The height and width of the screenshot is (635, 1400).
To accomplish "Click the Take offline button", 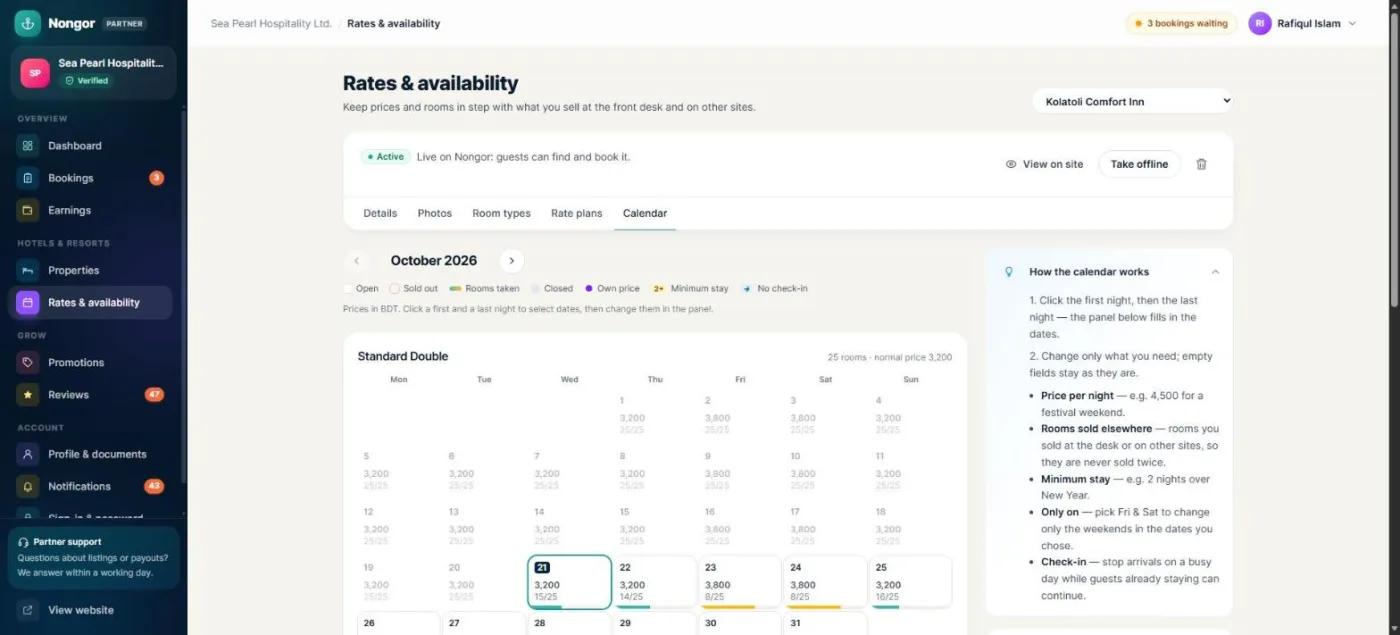I will (x=1139, y=164).
